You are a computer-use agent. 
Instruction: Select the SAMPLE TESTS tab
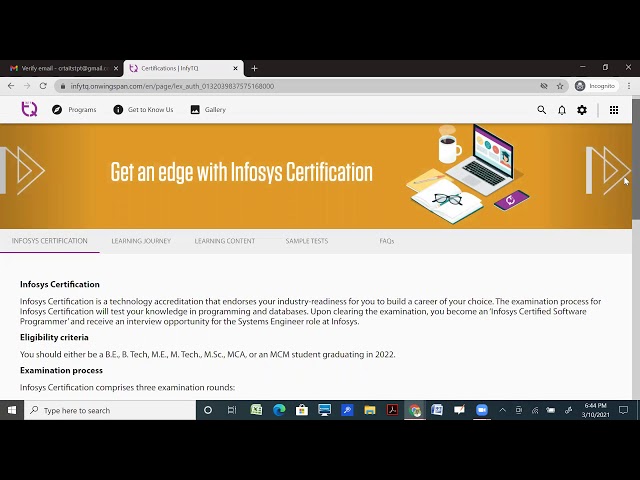pos(307,241)
